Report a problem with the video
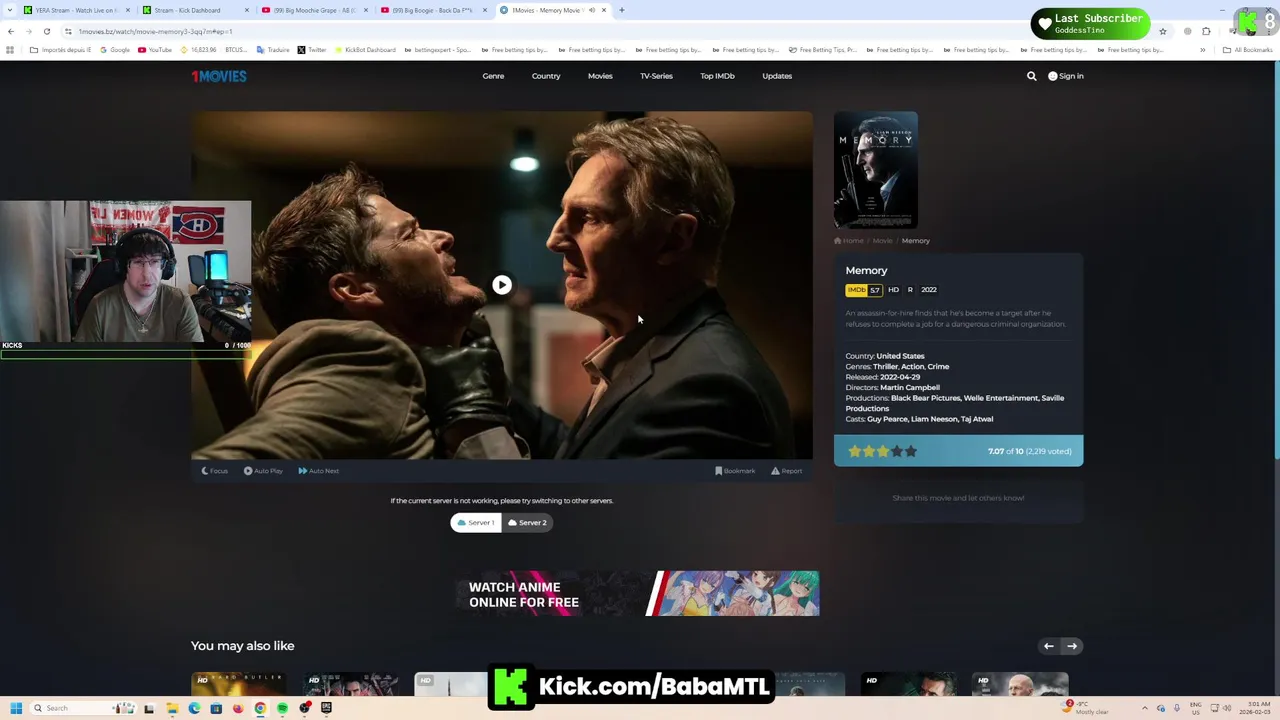The image size is (1280, 720). click(786, 471)
